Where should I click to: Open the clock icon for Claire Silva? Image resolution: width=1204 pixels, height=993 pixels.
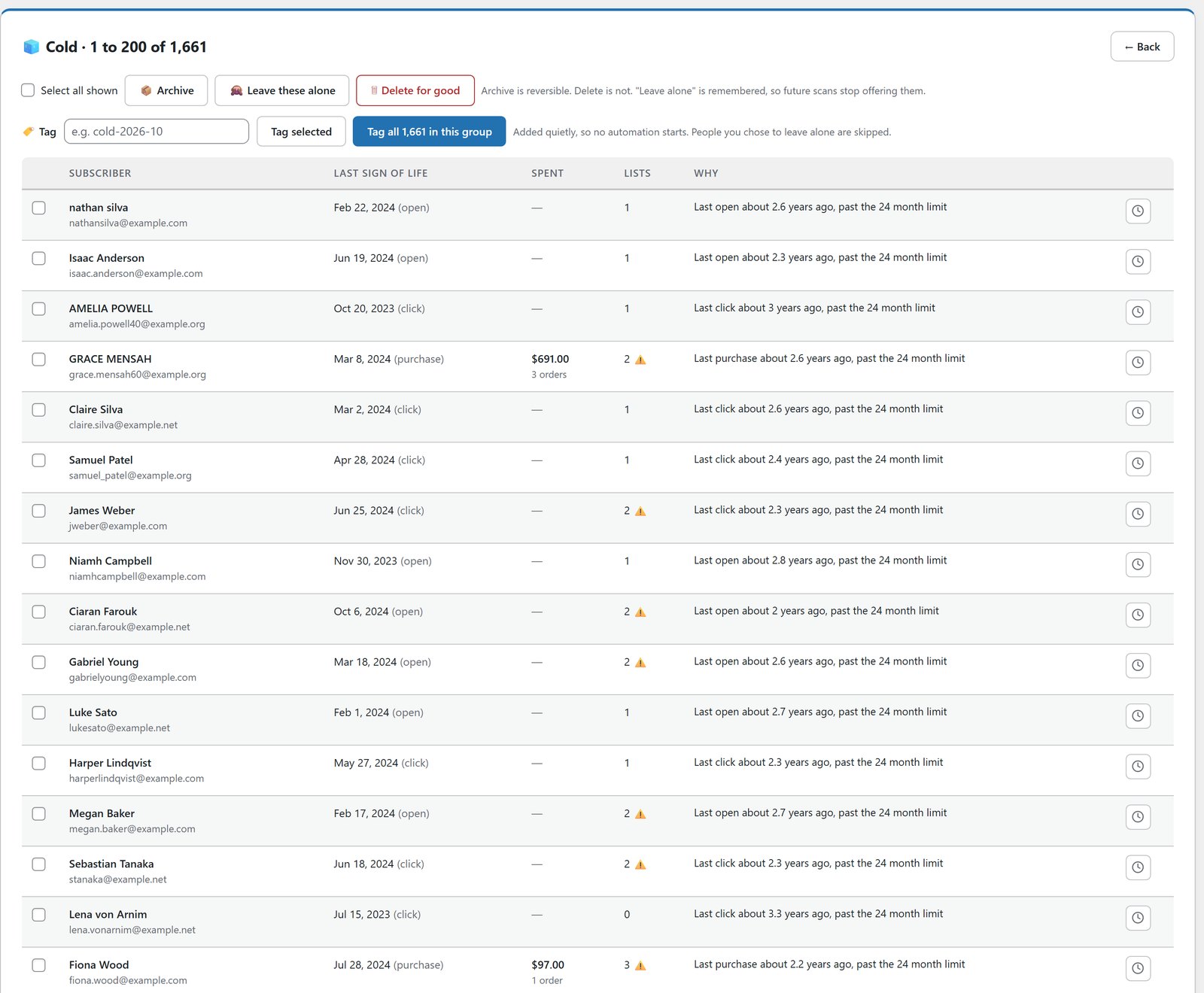pyautogui.click(x=1138, y=412)
